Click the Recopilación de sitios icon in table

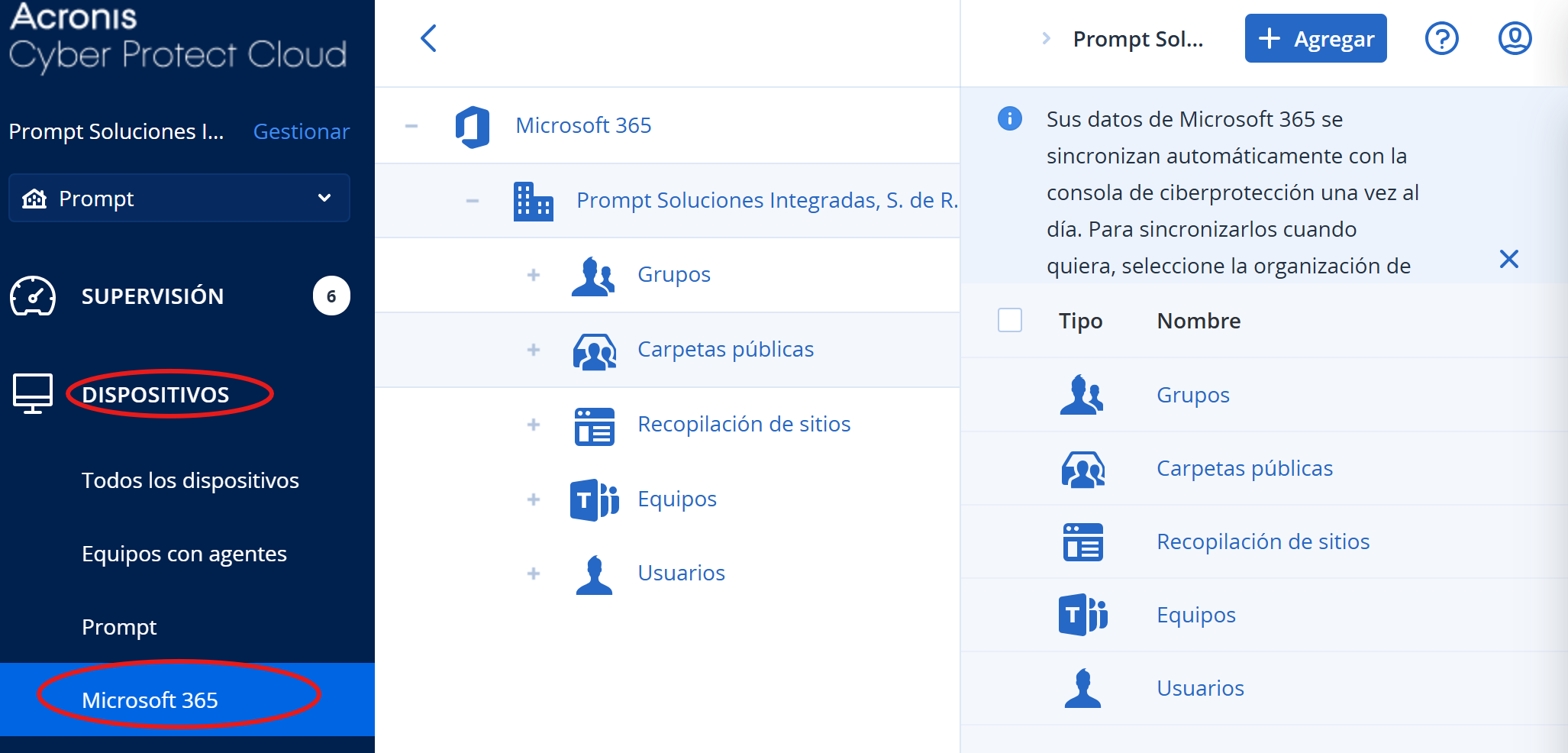tap(1082, 542)
